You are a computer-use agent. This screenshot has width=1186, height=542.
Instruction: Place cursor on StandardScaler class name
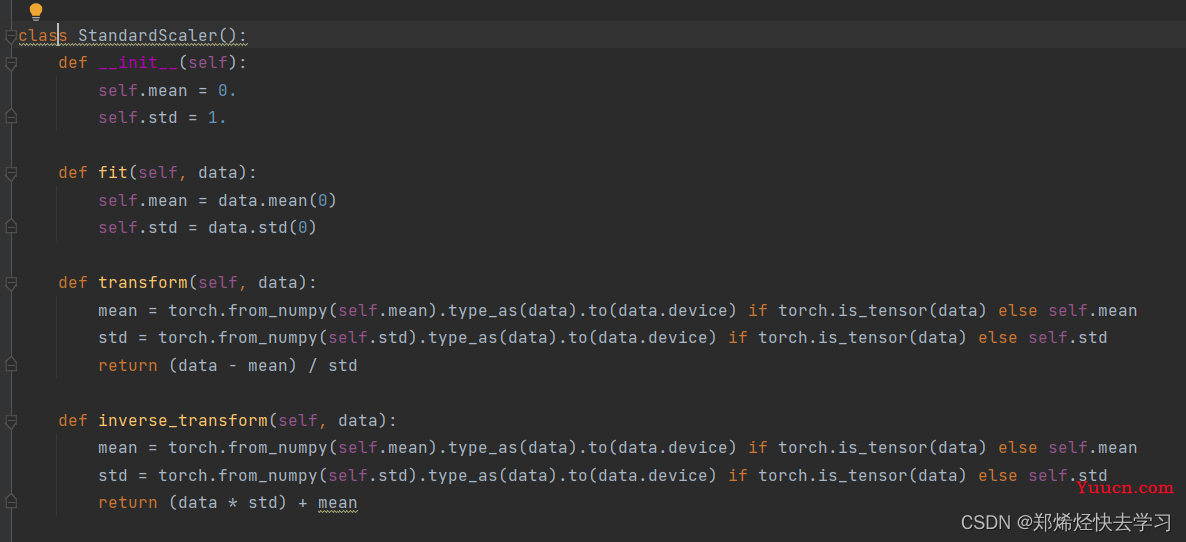147,36
